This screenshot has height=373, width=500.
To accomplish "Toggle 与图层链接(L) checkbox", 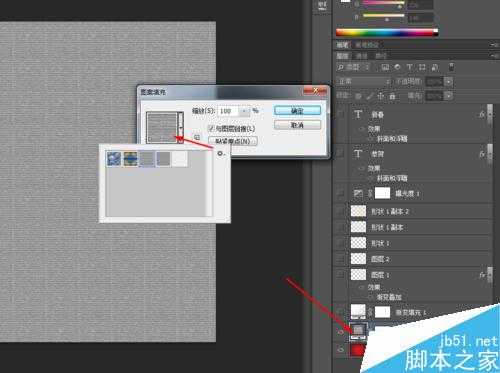I will coord(211,128).
